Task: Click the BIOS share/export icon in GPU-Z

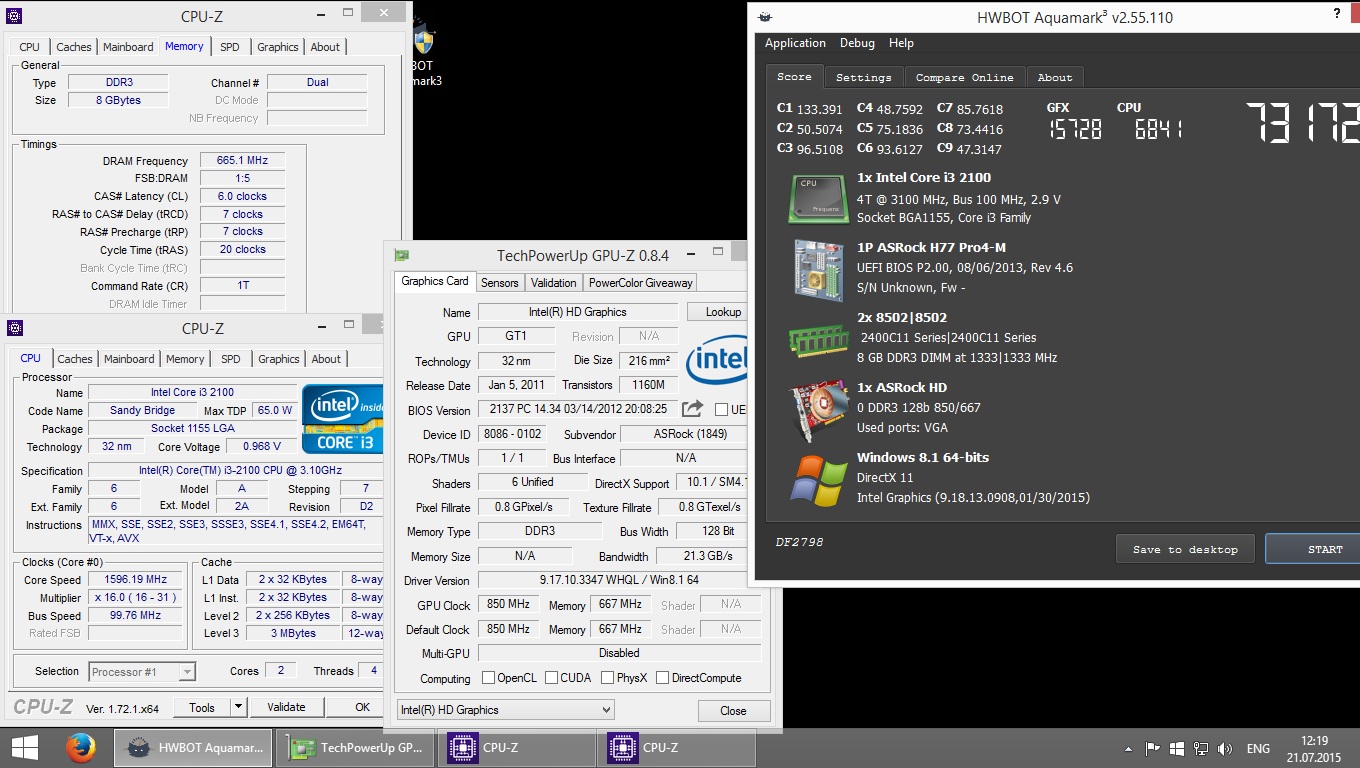Action: tap(692, 409)
